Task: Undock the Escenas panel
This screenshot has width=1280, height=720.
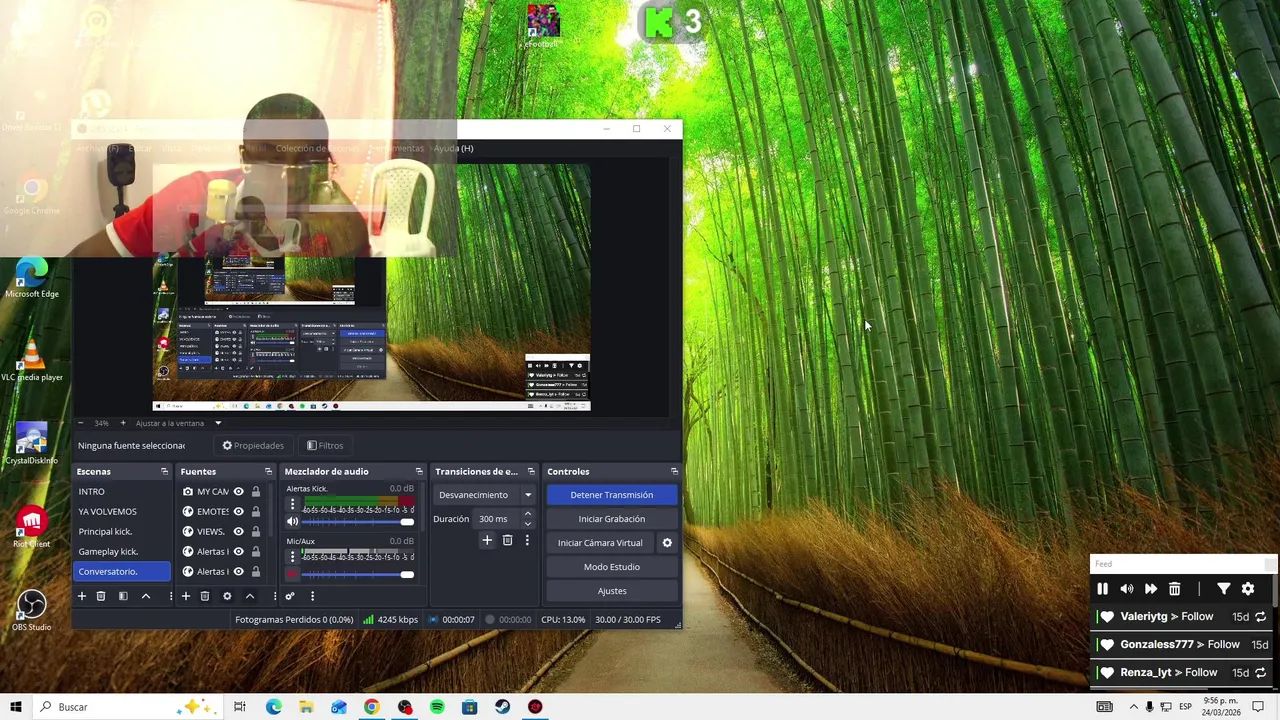Action: [x=164, y=471]
